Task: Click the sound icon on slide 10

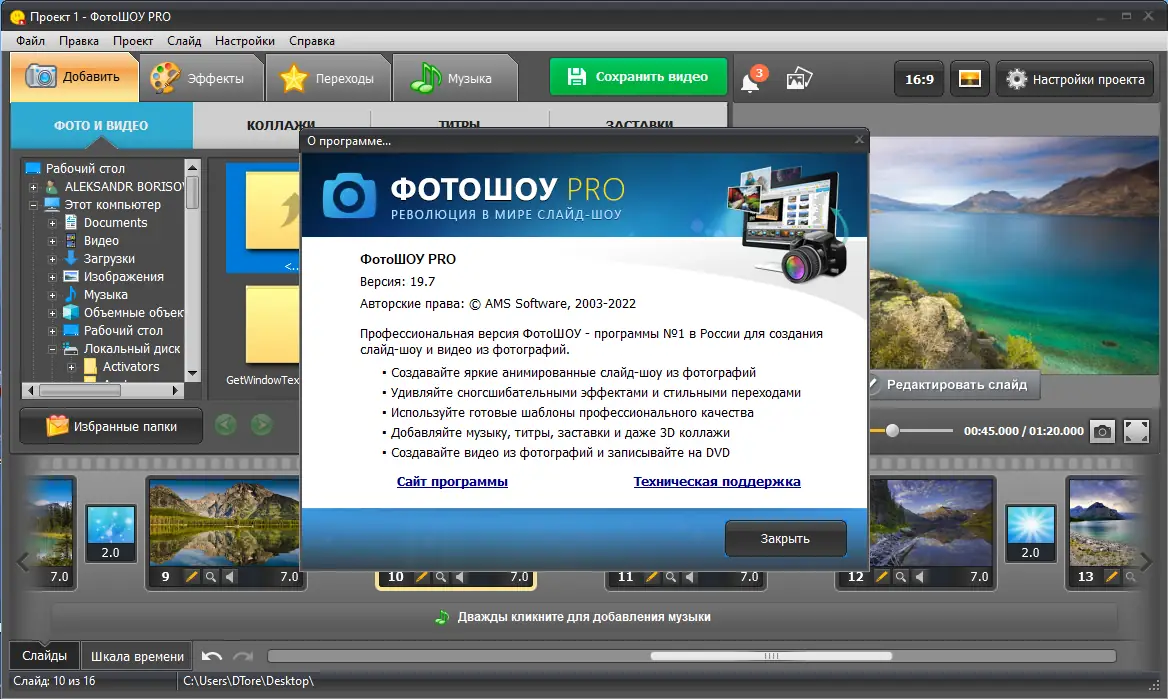Action: 460,577
